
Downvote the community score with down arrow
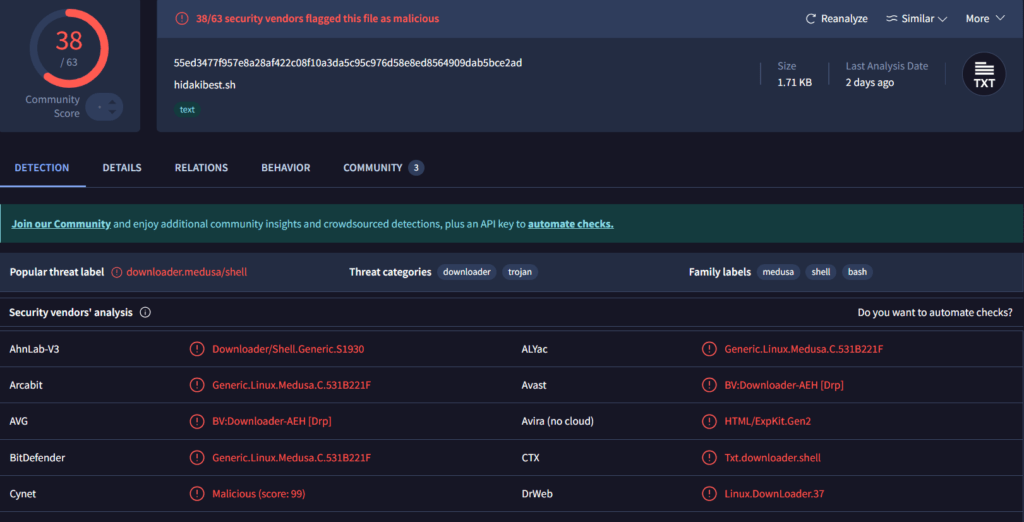[x=112, y=113]
